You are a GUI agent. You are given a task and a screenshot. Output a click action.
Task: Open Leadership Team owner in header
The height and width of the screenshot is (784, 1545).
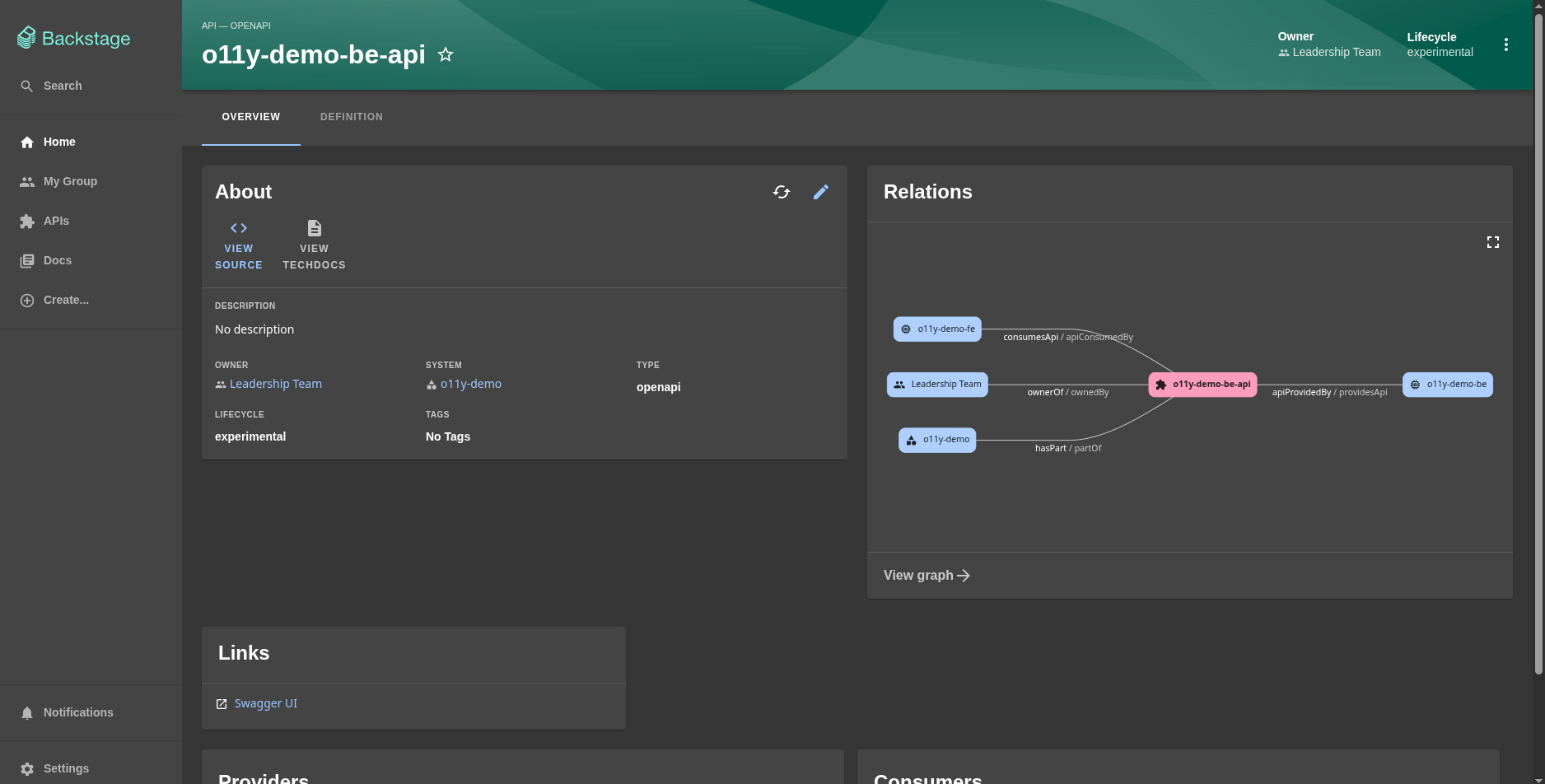[1329, 52]
